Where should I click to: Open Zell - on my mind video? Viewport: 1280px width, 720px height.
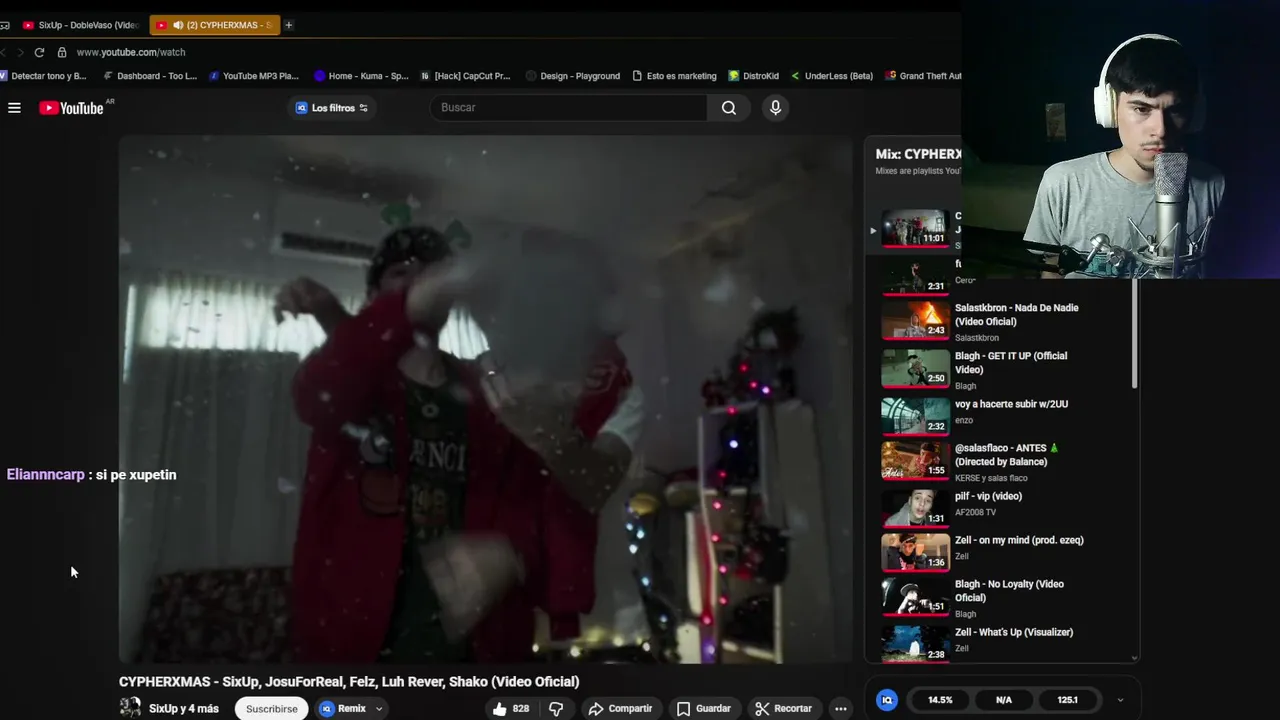click(1019, 540)
